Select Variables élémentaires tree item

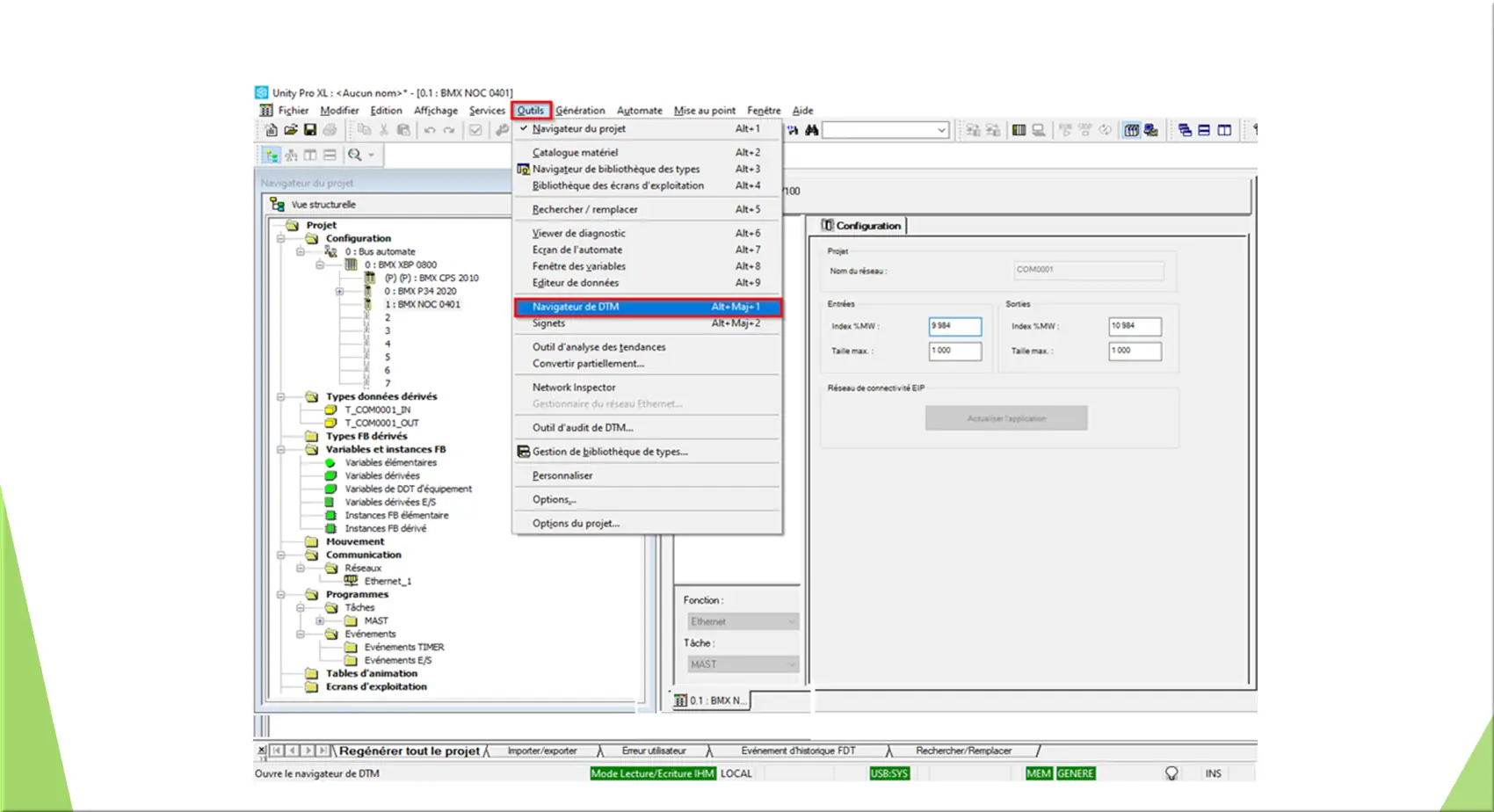[x=390, y=462]
